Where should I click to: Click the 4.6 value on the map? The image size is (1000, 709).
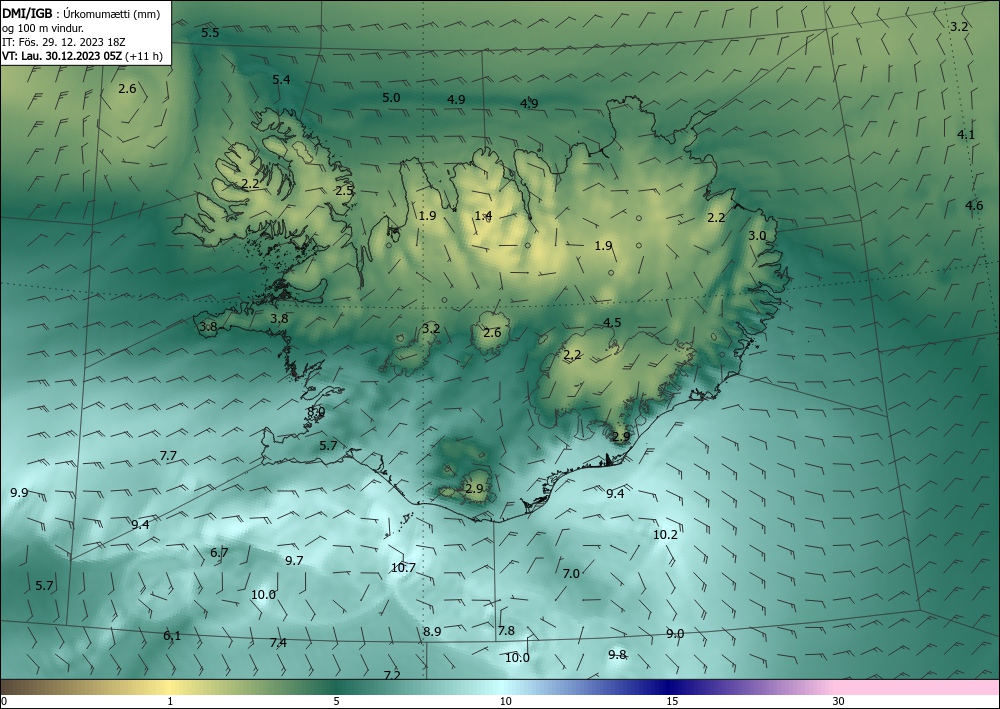(974, 205)
